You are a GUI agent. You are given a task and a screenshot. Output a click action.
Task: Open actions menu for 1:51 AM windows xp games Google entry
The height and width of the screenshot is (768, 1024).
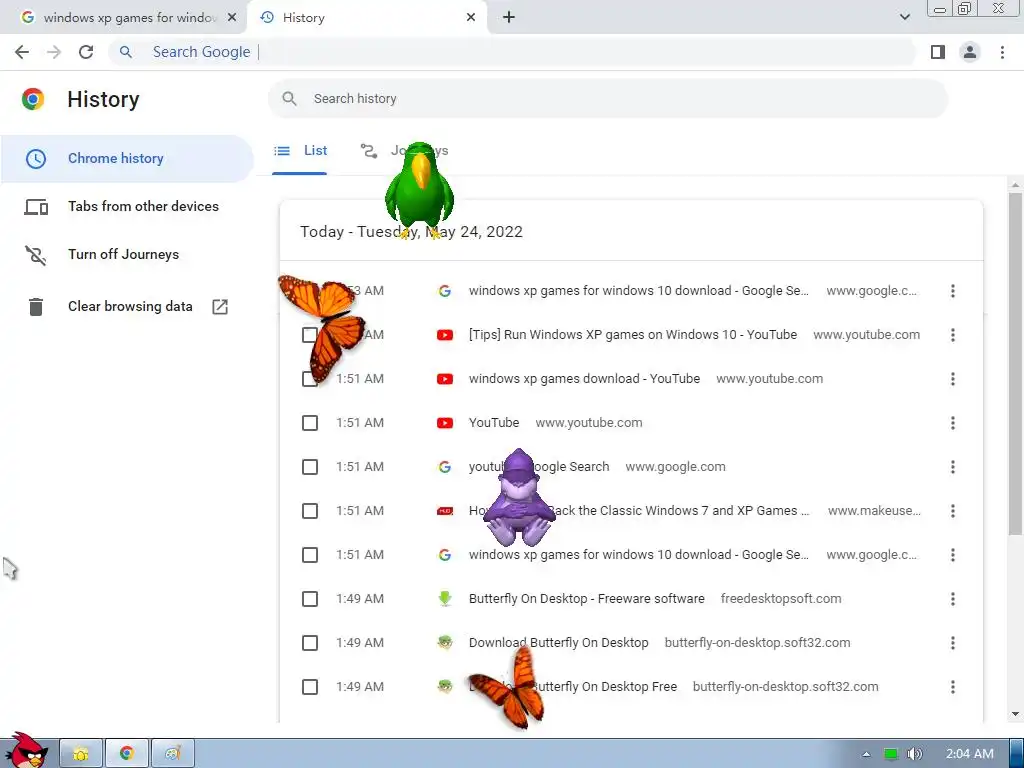pos(953,555)
